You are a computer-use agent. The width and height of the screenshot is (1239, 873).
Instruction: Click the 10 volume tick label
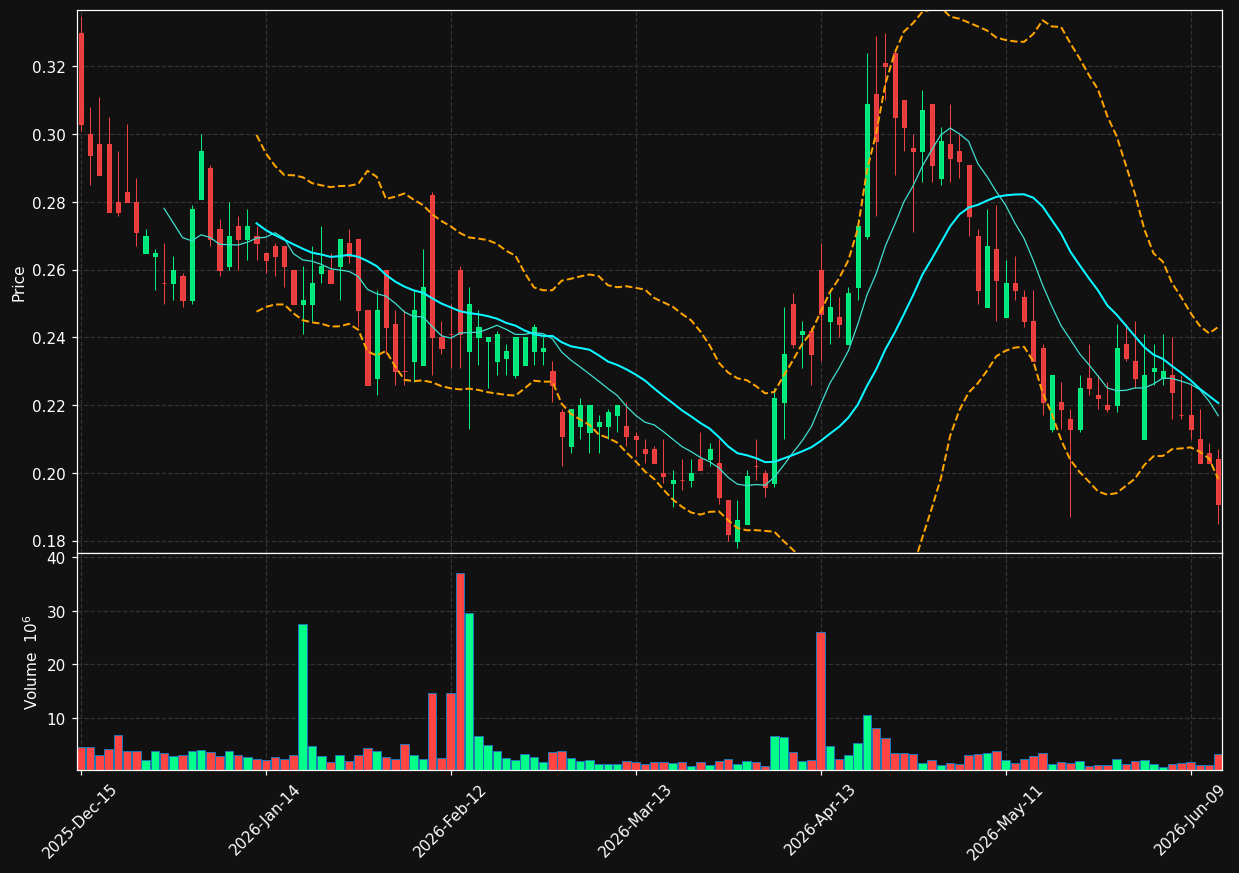(56, 719)
